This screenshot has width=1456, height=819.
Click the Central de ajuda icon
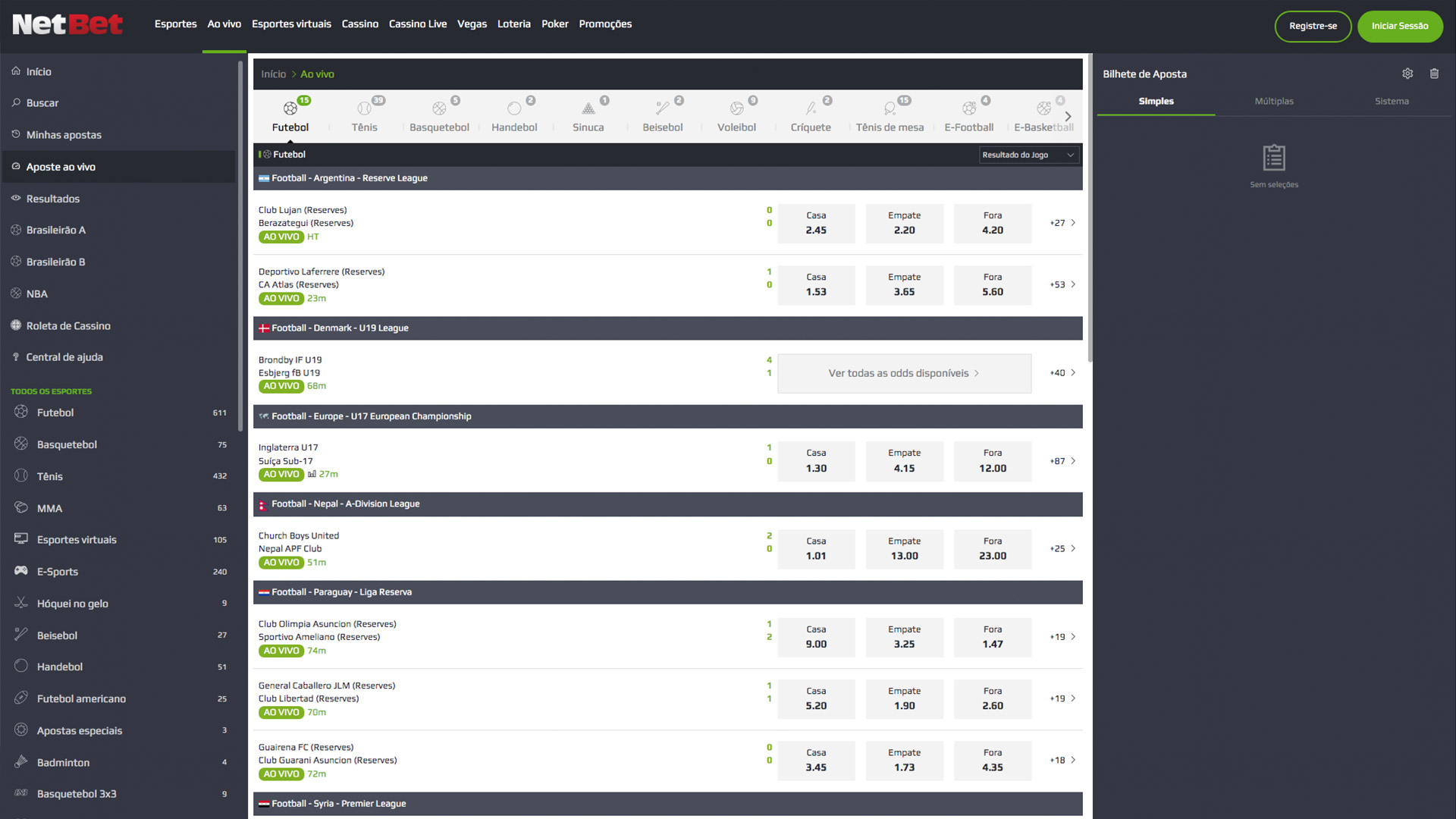[x=16, y=356]
